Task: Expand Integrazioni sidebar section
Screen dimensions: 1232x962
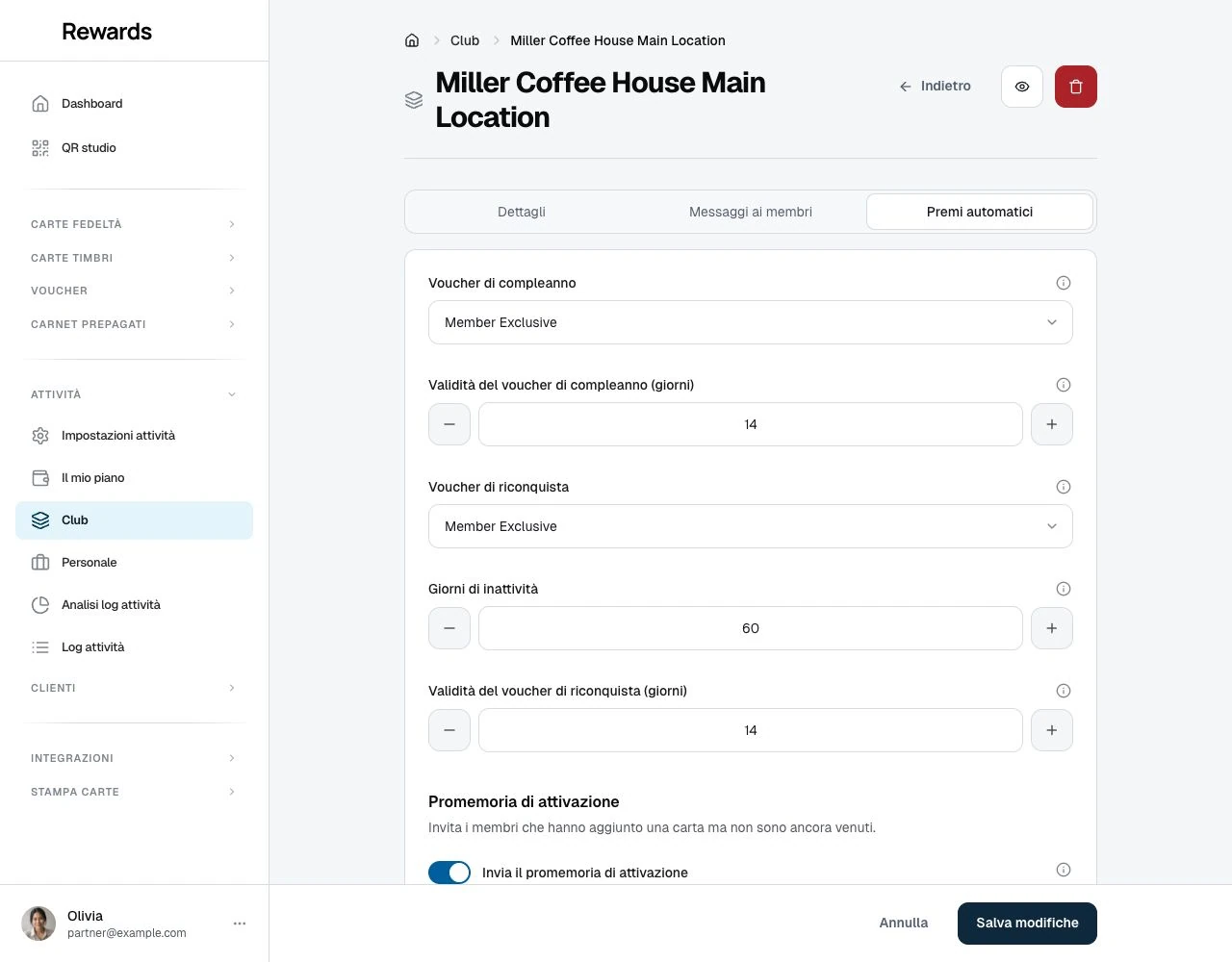Action: coord(134,758)
